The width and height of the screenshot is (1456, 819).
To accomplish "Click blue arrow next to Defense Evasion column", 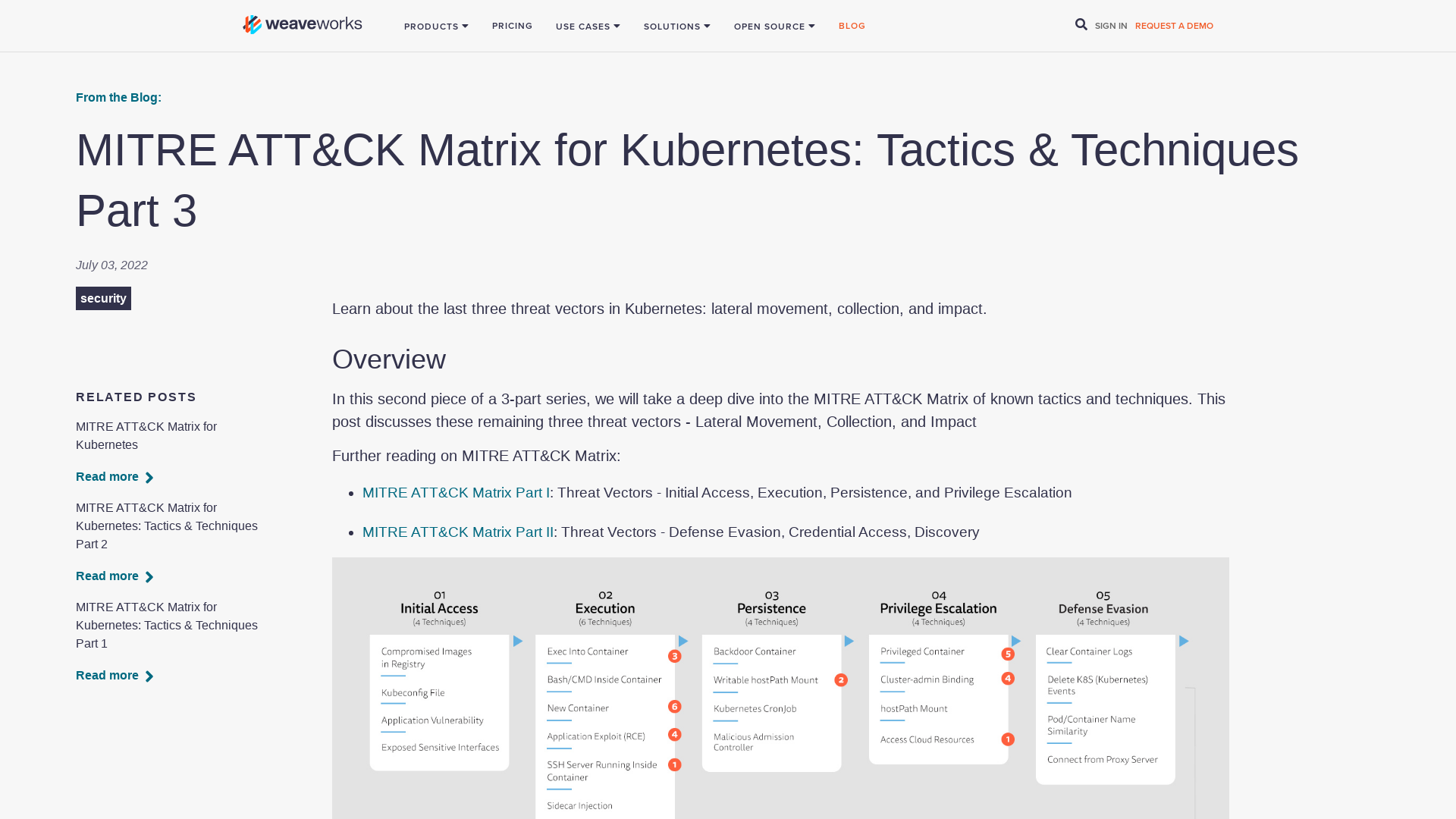I will click(x=1183, y=641).
